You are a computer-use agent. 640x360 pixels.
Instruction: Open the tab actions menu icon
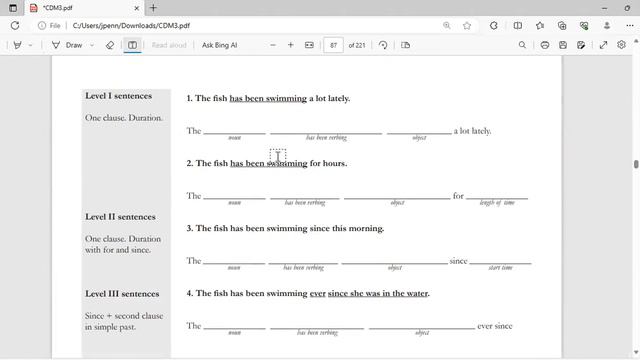click(x=13, y=8)
